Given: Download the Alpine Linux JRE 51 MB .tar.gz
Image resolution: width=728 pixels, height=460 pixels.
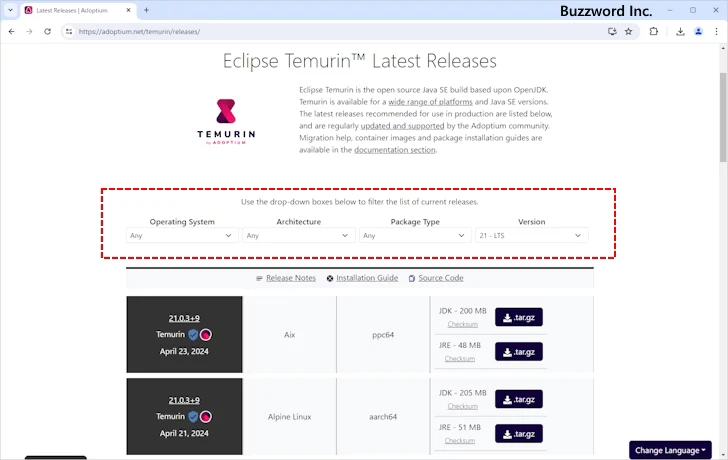Looking at the screenshot, I should (x=519, y=434).
